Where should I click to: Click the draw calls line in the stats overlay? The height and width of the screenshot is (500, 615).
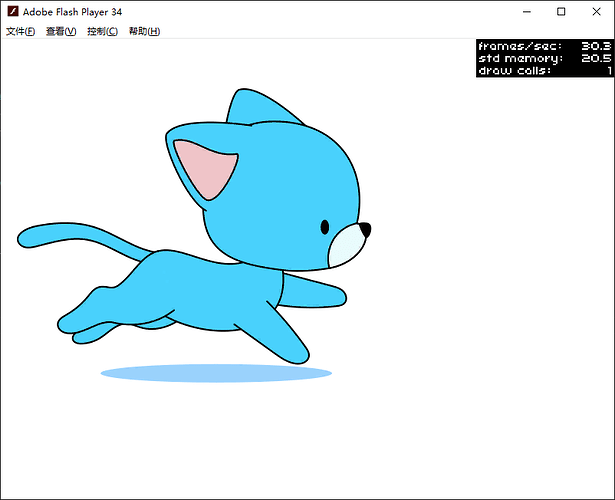click(545, 70)
